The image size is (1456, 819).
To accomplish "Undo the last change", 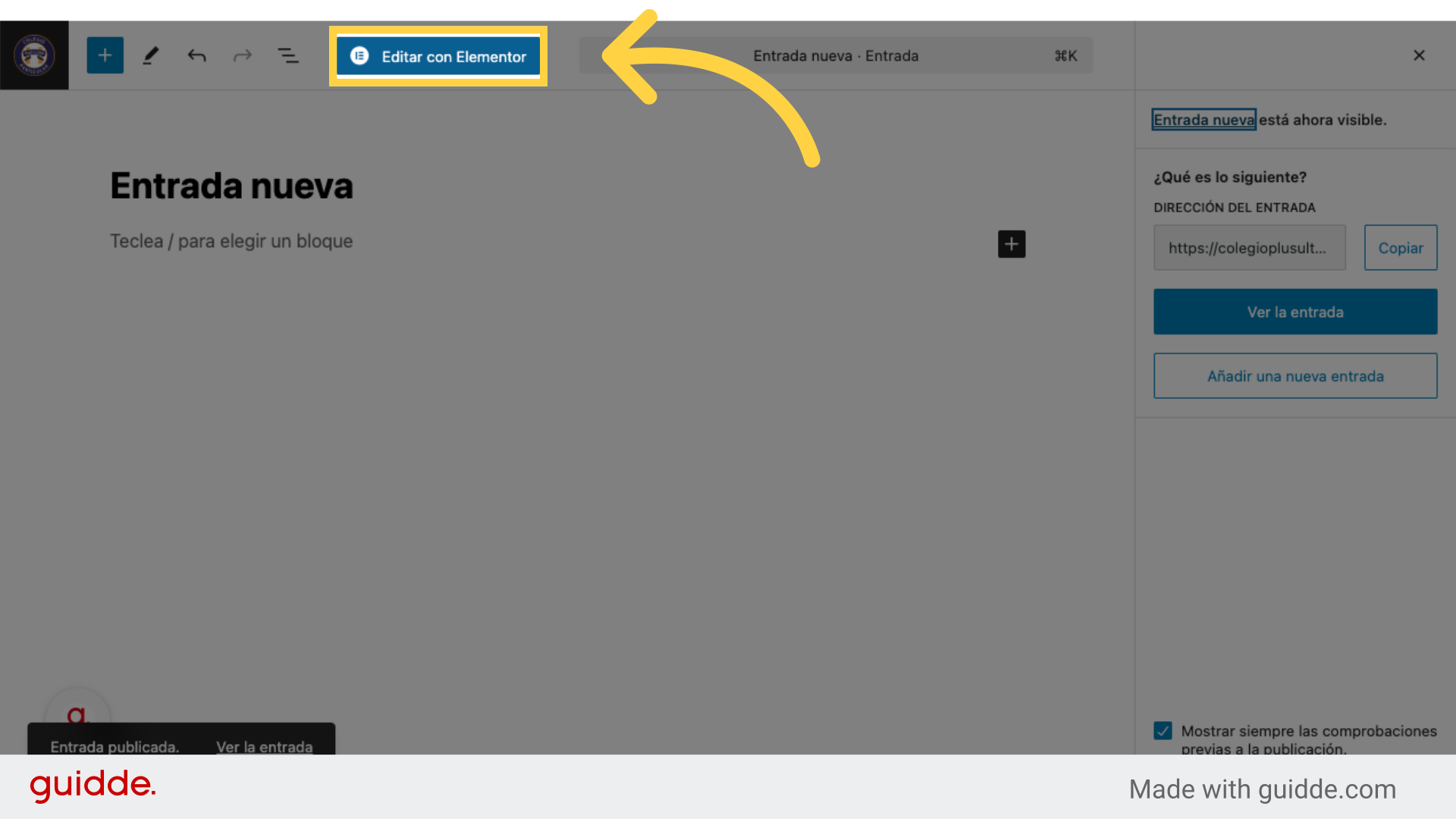I will coord(196,55).
